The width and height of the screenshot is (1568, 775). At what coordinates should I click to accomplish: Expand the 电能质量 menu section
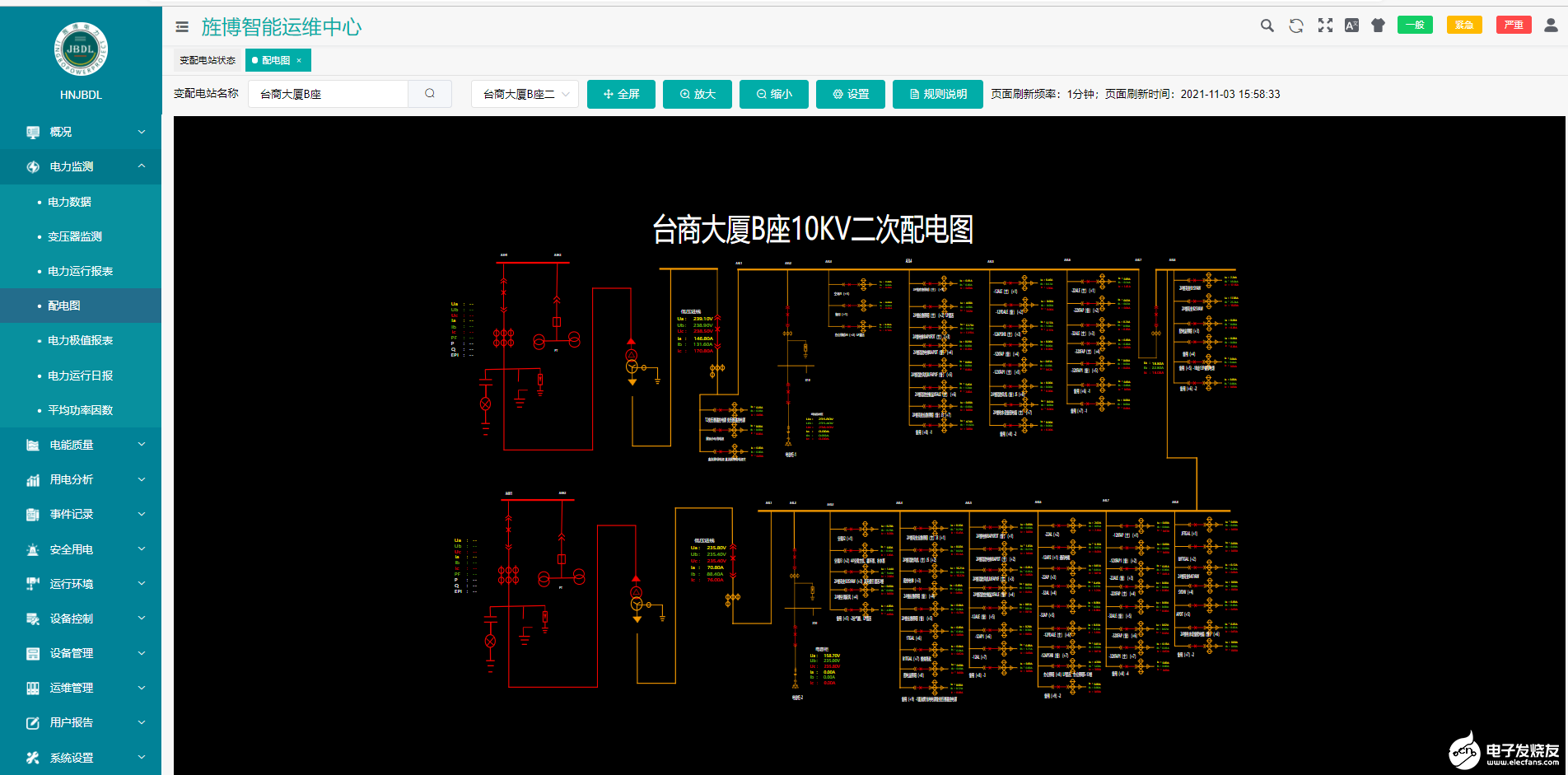pyautogui.click(x=80, y=444)
